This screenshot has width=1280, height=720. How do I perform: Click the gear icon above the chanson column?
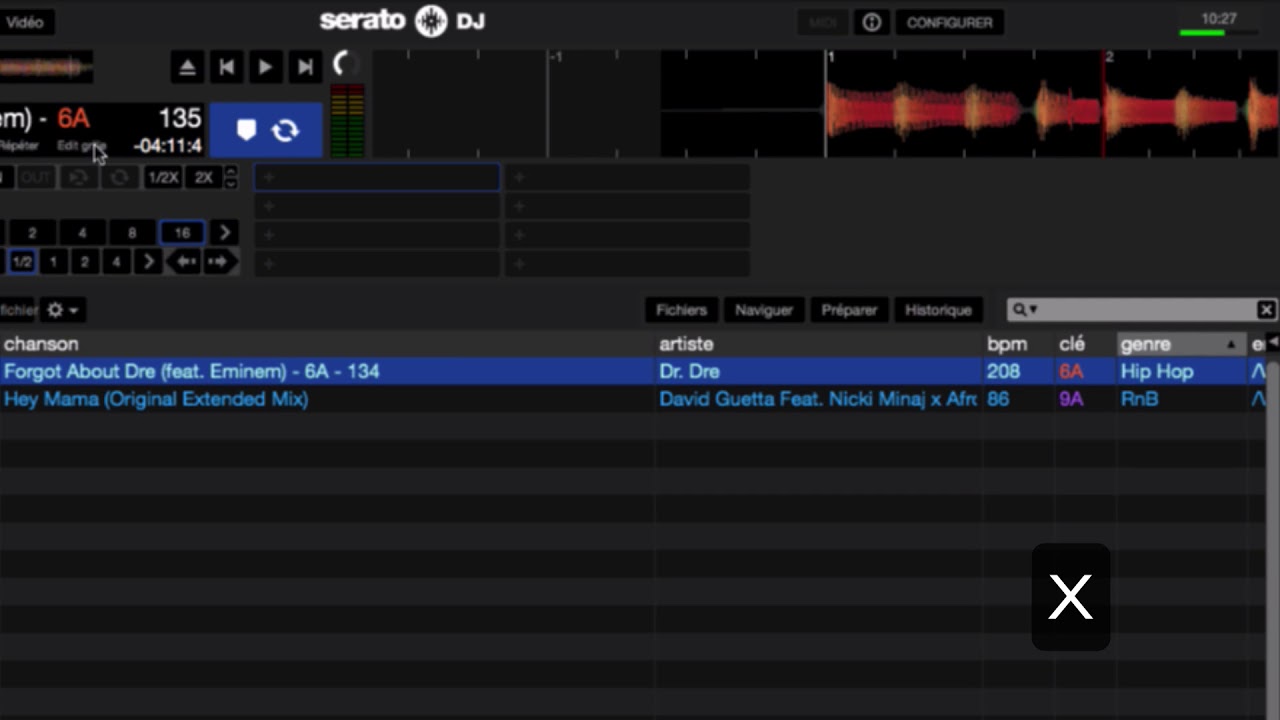tap(61, 310)
